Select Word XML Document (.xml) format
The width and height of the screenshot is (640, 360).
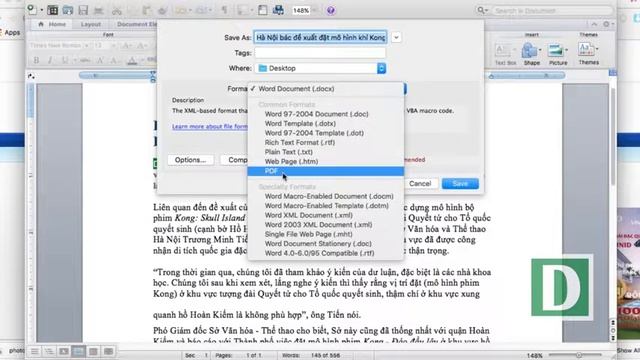tap(326, 215)
